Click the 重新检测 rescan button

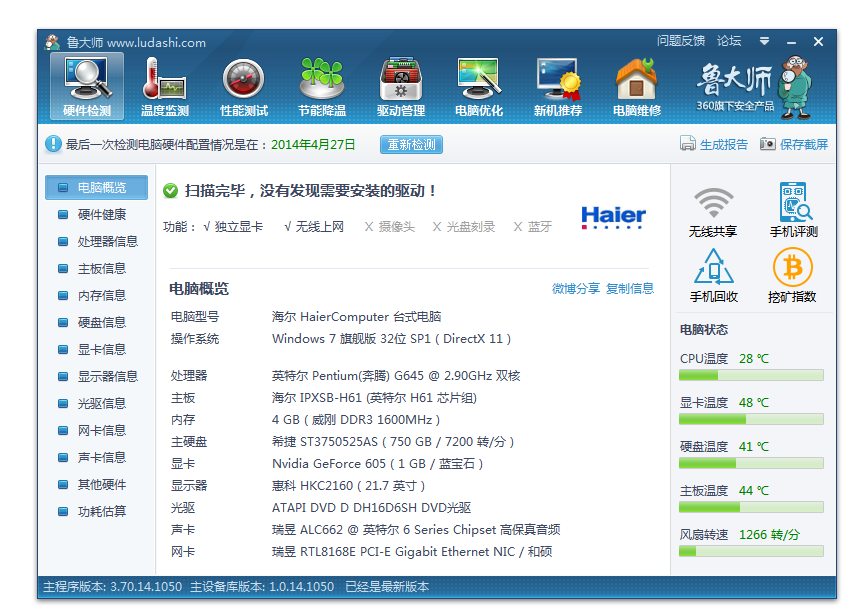coord(410,144)
